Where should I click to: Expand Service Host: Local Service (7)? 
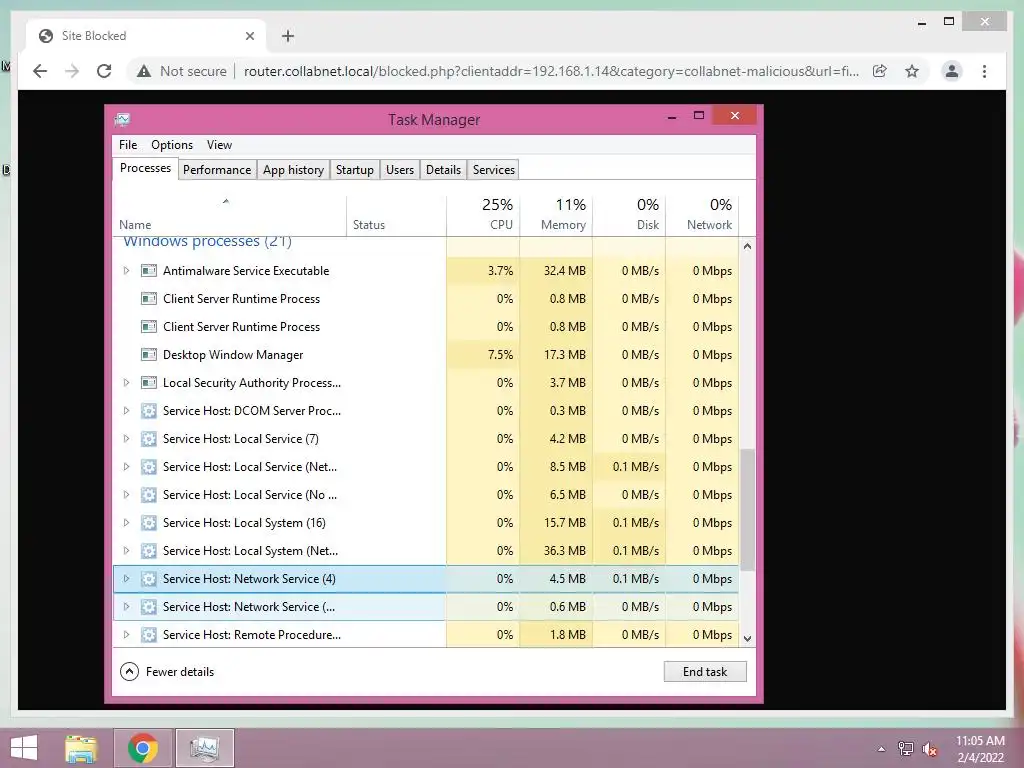pyautogui.click(x=126, y=439)
